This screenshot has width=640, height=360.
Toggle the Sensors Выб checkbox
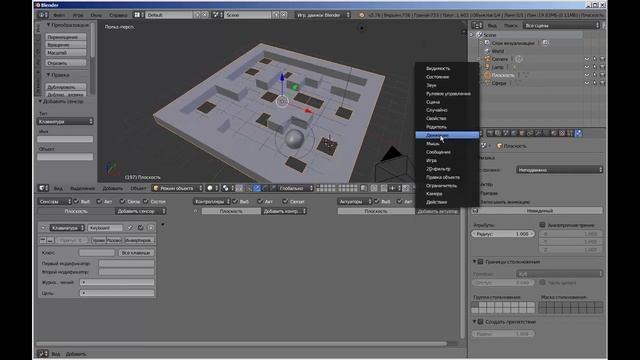point(76,201)
